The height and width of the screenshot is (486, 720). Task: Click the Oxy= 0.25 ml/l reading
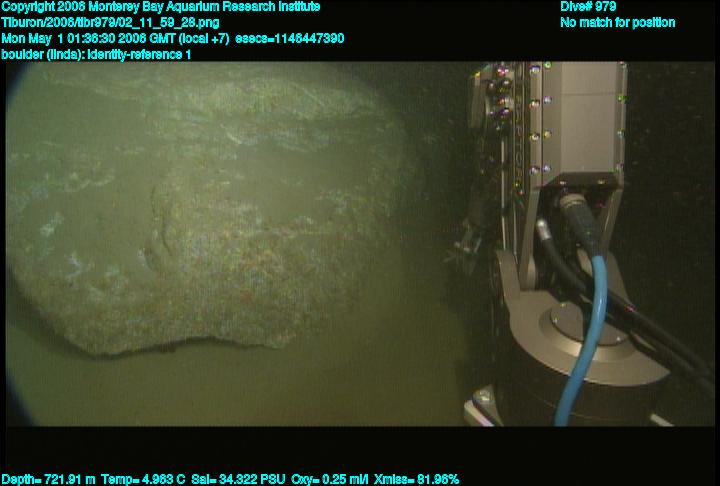tap(330, 480)
